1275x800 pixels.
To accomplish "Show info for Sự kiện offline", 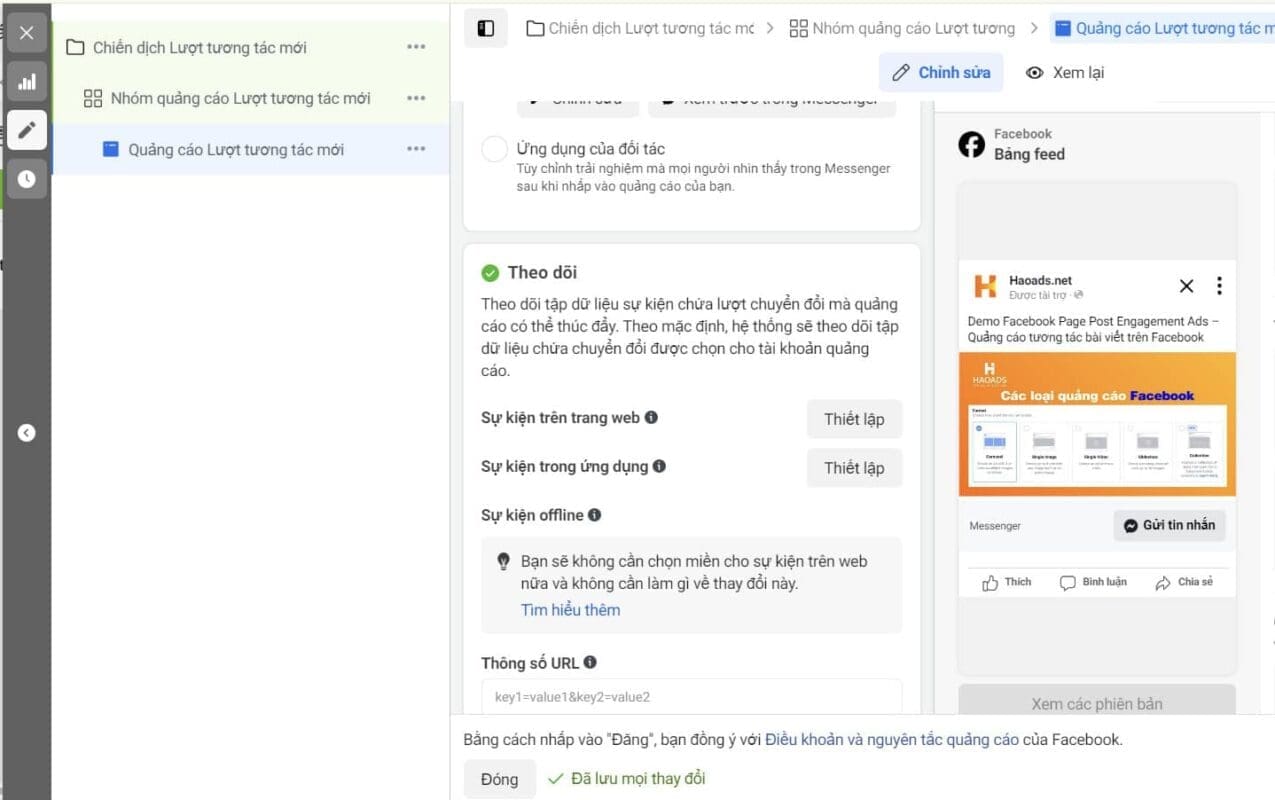I will click(594, 515).
